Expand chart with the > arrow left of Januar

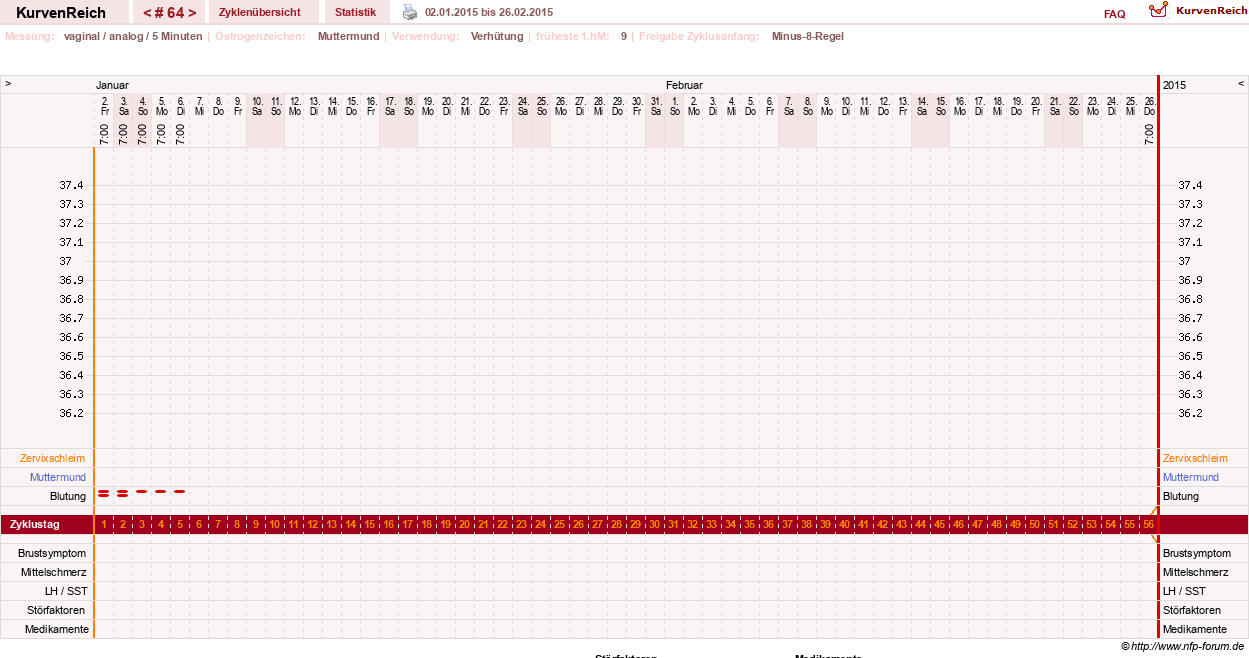click(x=8, y=84)
